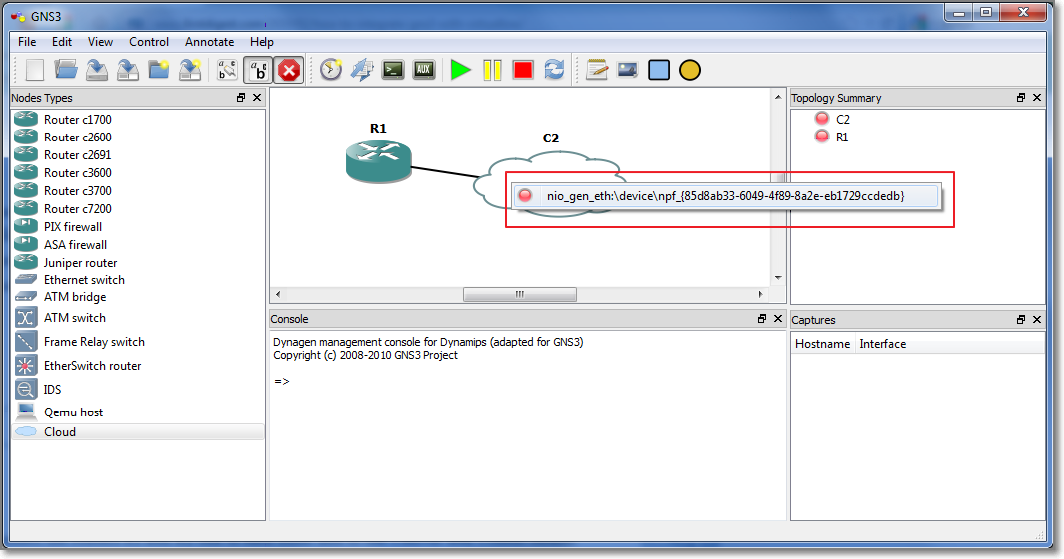The width and height of the screenshot is (1064, 559).
Task: Select C2 in Topology Summary
Action: tap(843, 119)
